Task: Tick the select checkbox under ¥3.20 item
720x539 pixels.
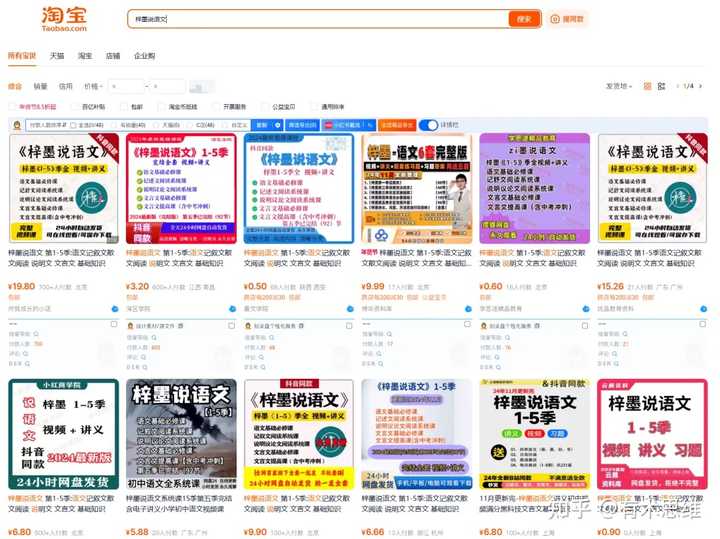Action: 231,326
